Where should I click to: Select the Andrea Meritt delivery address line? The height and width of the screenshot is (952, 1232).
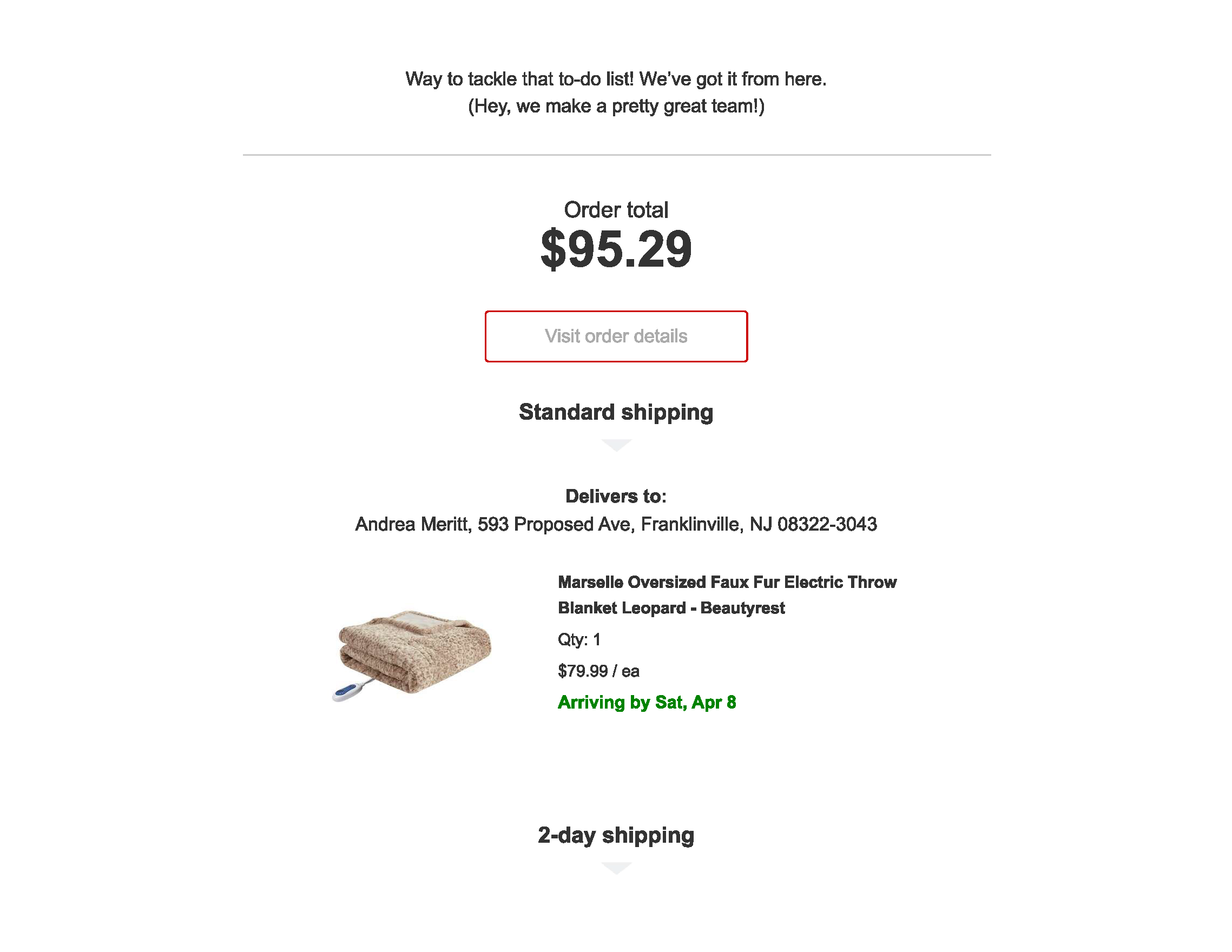click(616, 525)
